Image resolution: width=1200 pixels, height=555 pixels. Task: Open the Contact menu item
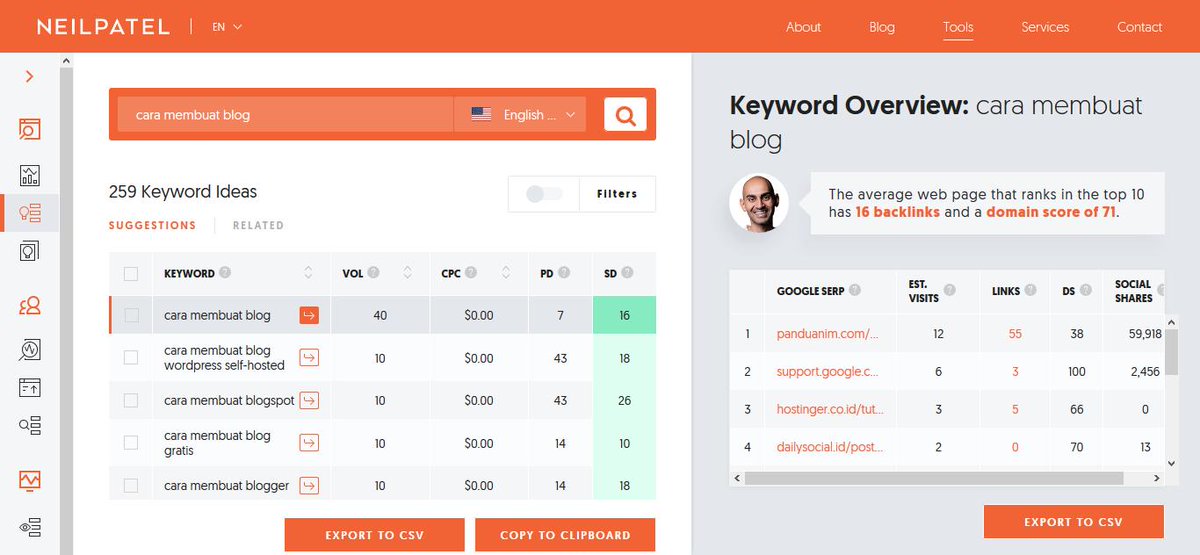coord(1139,27)
